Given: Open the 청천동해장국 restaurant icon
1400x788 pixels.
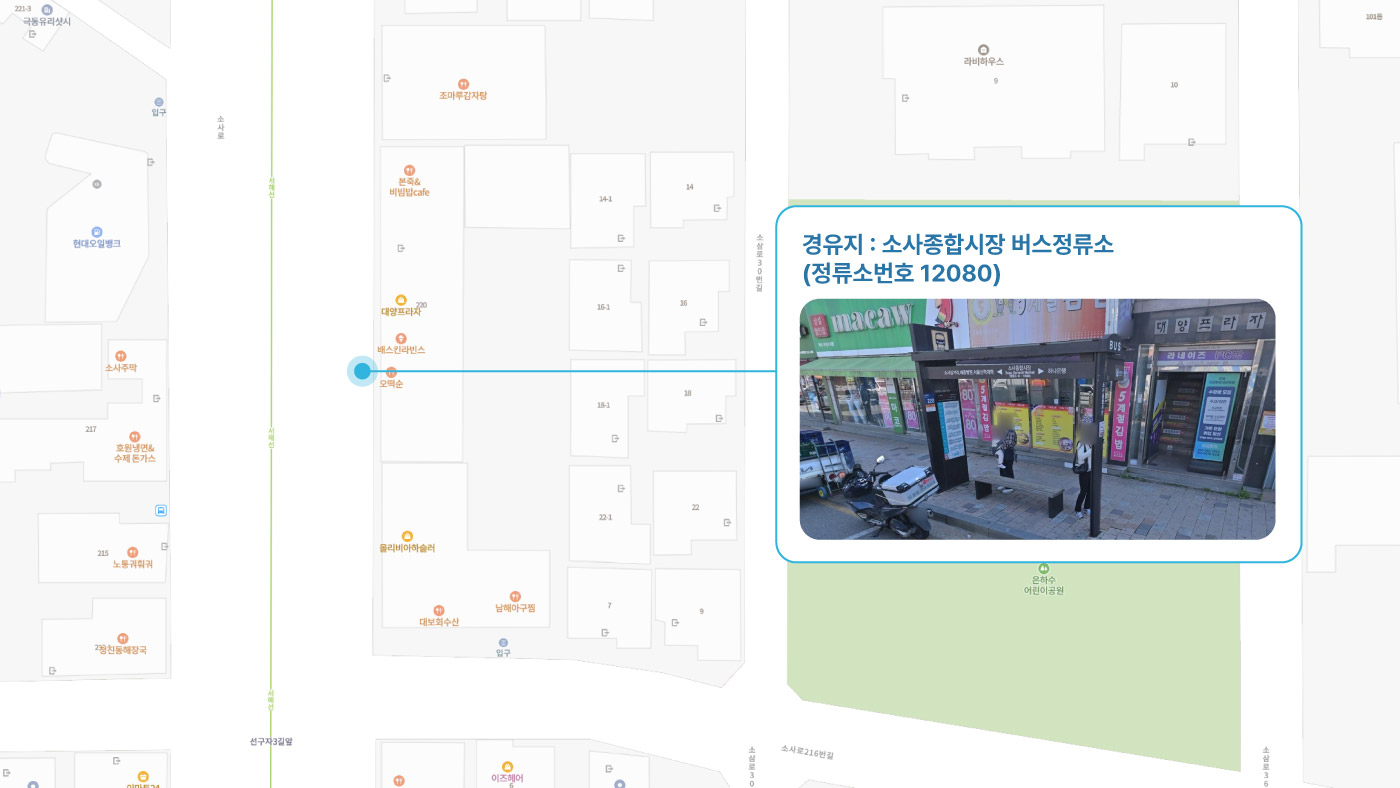Looking at the screenshot, I should click(x=123, y=638).
